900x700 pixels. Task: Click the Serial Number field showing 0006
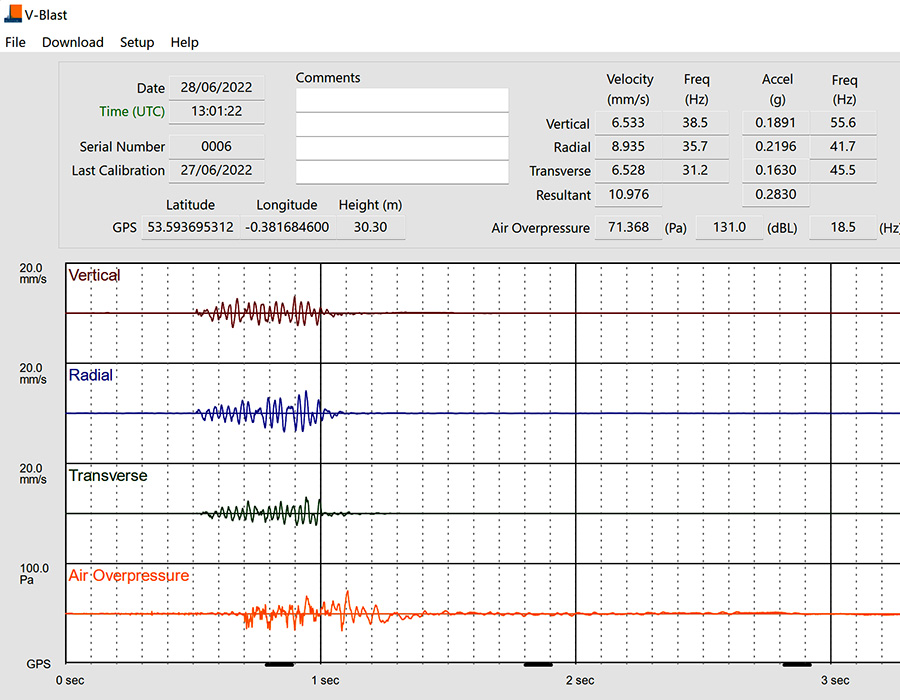point(217,146)
